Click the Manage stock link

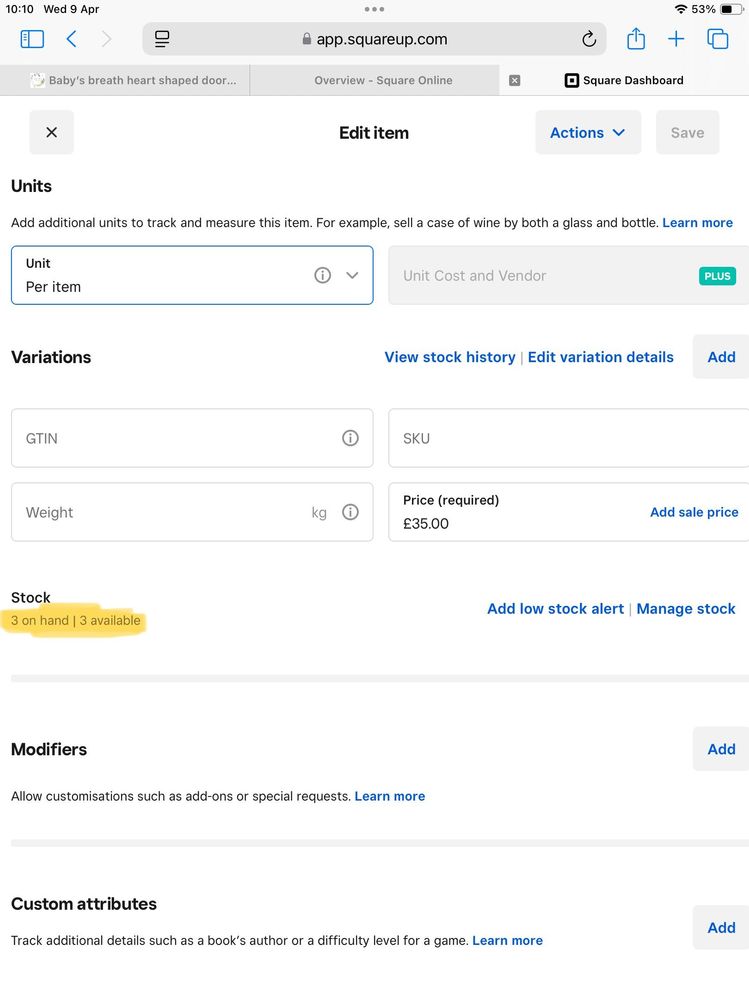pyautogui.click(x=686, y=609)
